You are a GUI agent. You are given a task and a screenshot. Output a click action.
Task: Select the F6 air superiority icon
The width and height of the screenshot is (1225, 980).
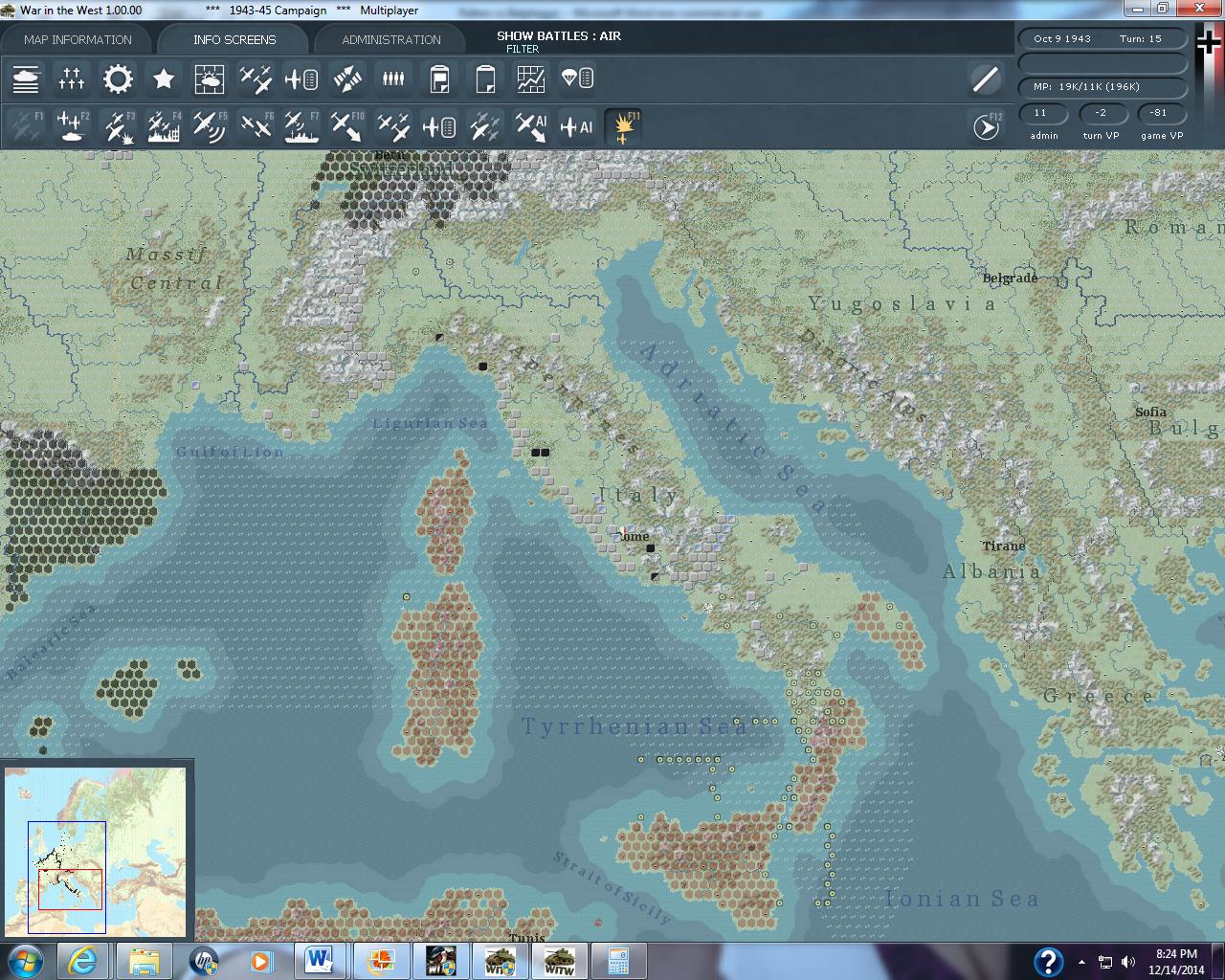tap(256, 126)
